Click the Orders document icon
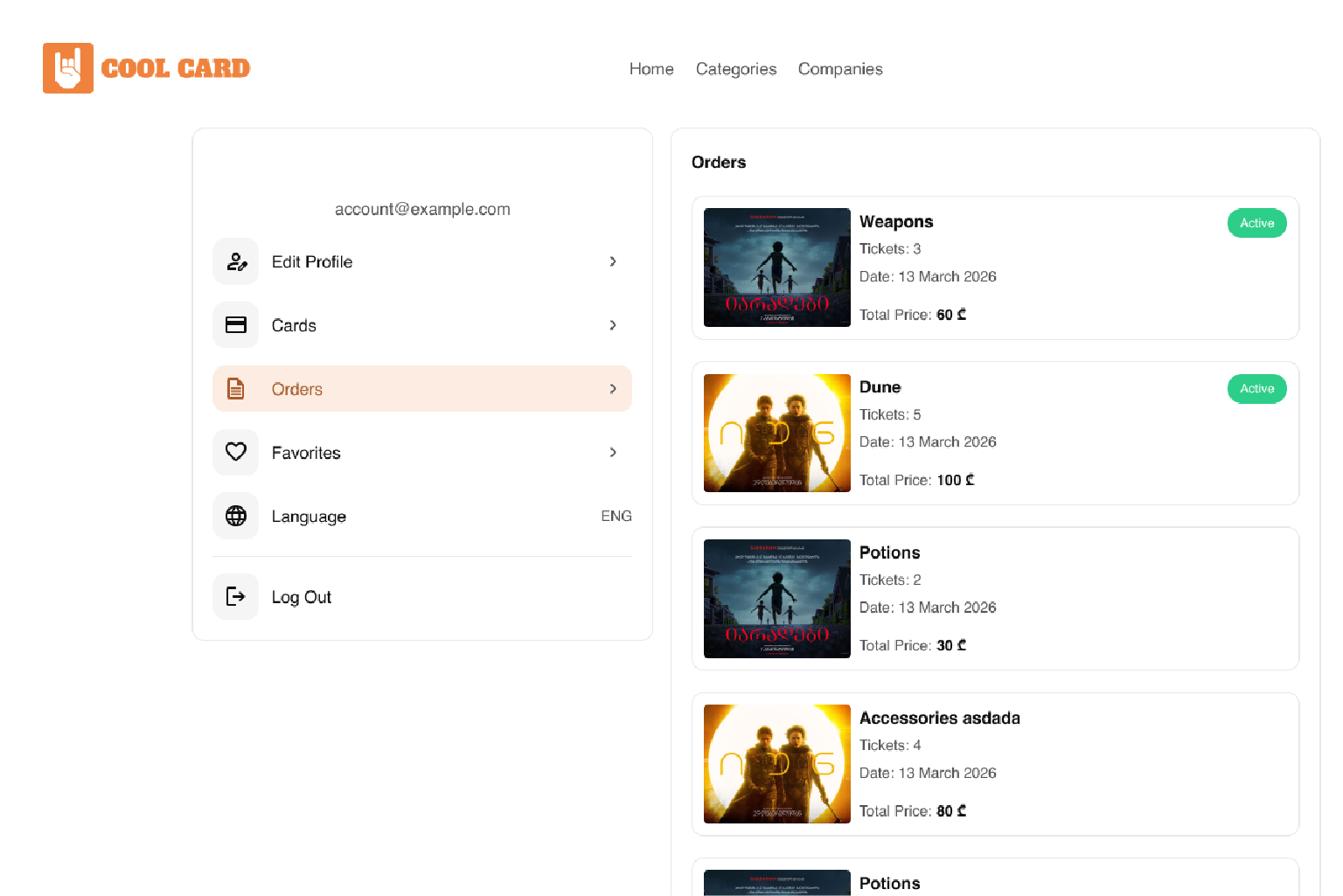1343x896 pixels. [x=236, y=389]
